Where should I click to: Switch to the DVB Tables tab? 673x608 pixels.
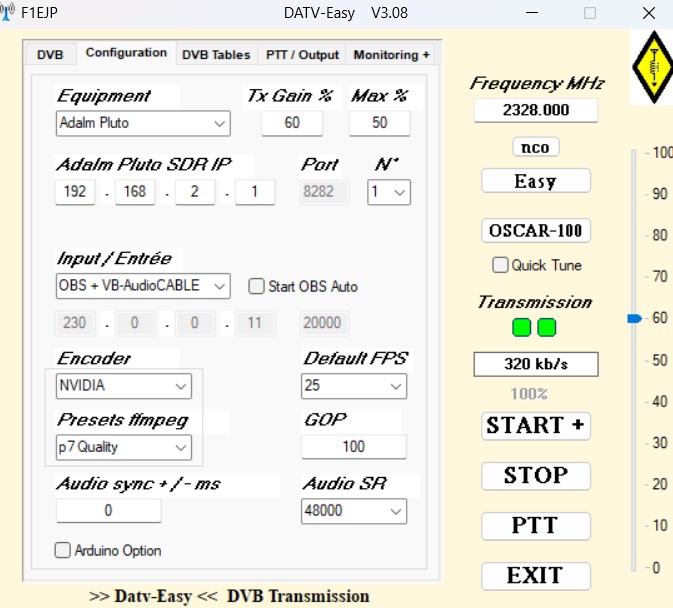coord(216,55)
